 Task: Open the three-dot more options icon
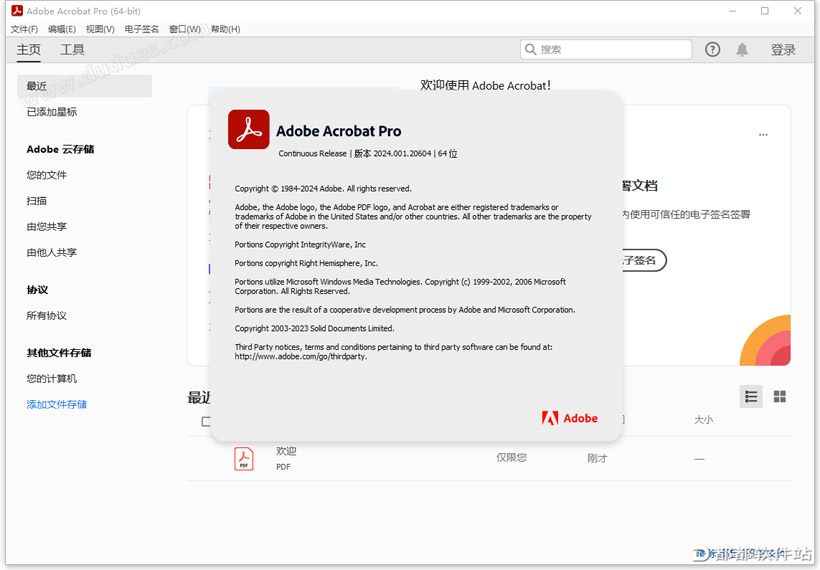click(x=763, y=135)
